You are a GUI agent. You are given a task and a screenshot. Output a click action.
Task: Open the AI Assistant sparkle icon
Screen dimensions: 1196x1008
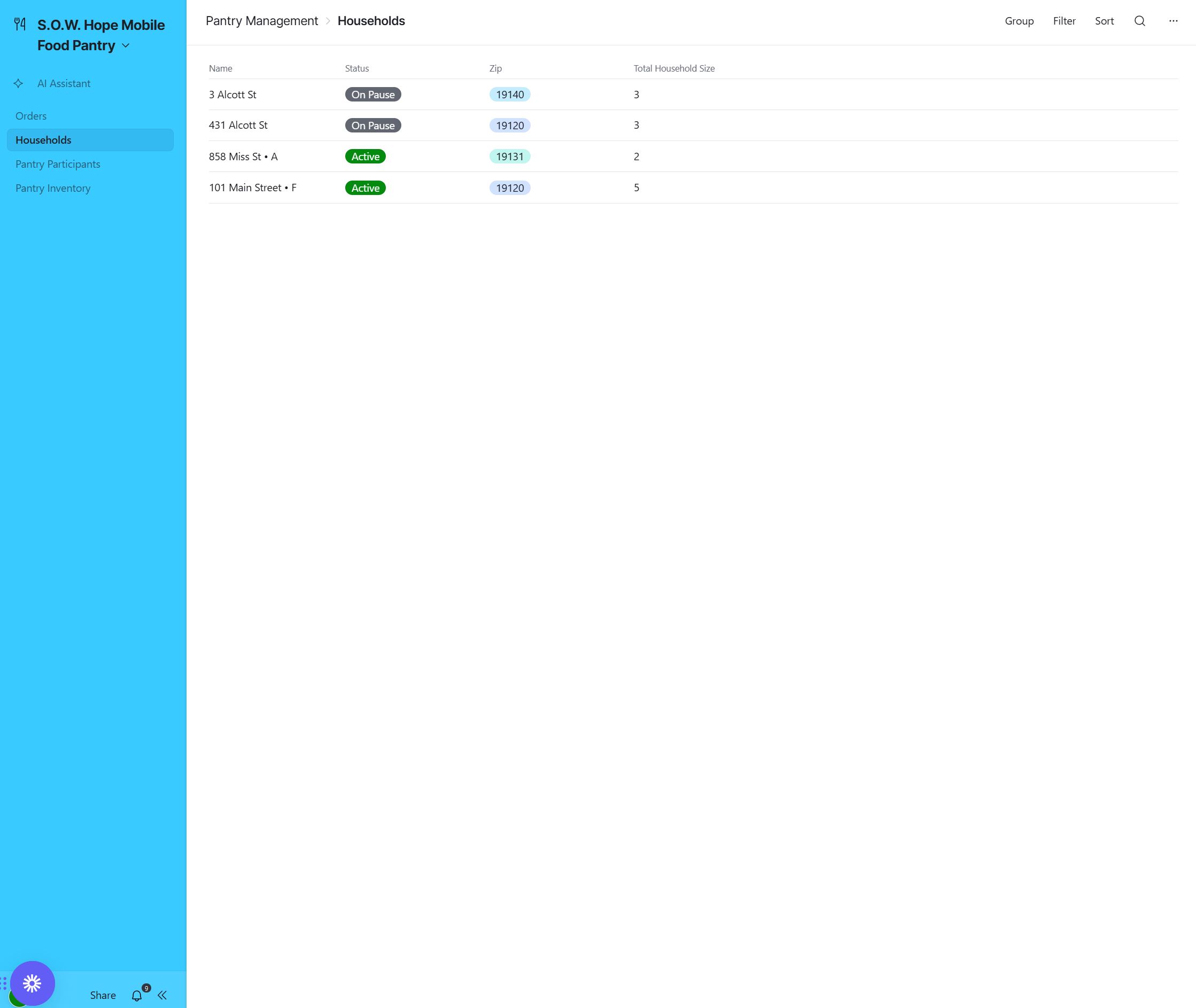click(18, 83)
